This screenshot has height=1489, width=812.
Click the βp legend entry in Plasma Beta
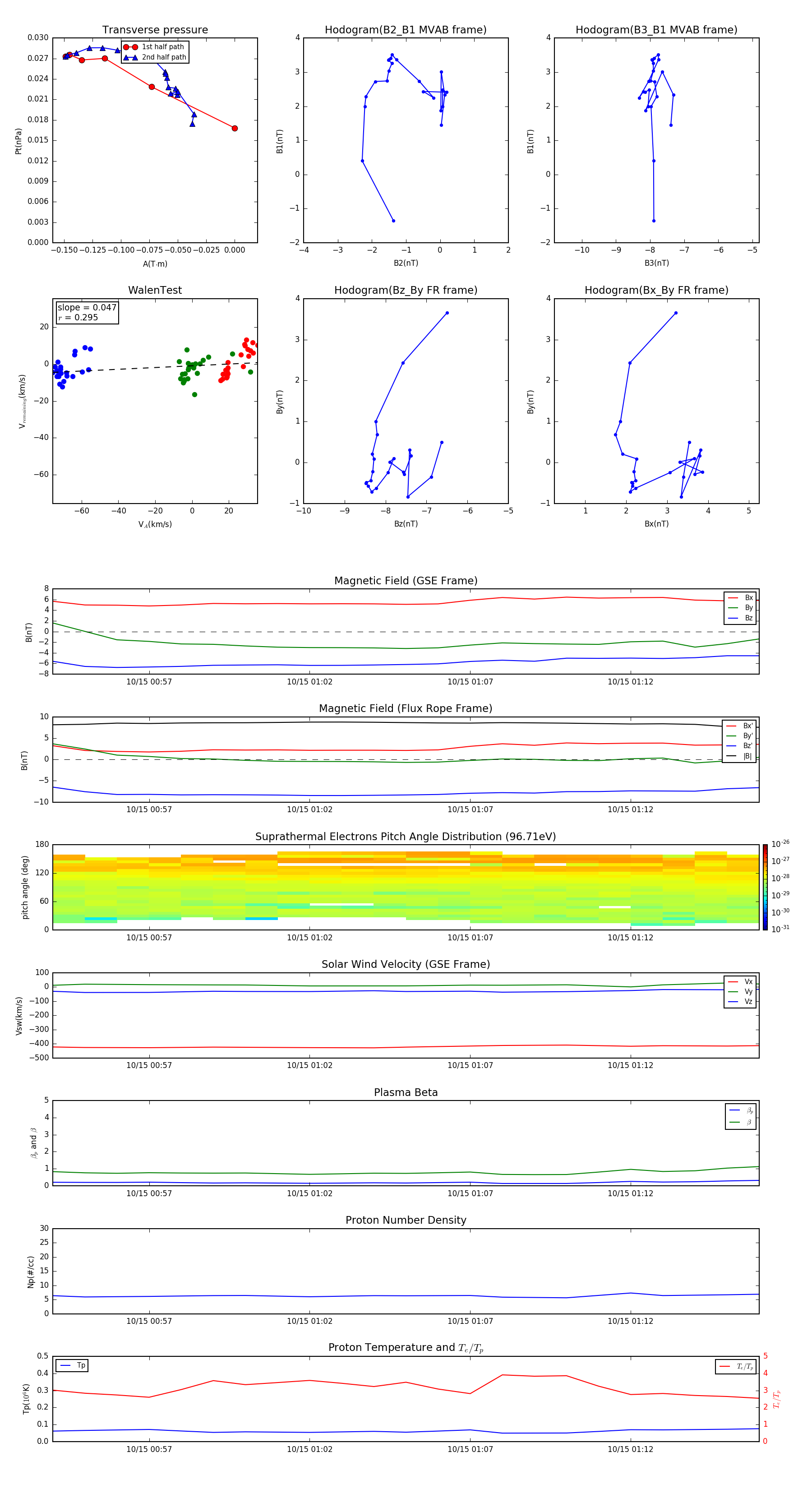pos(741,1110)
